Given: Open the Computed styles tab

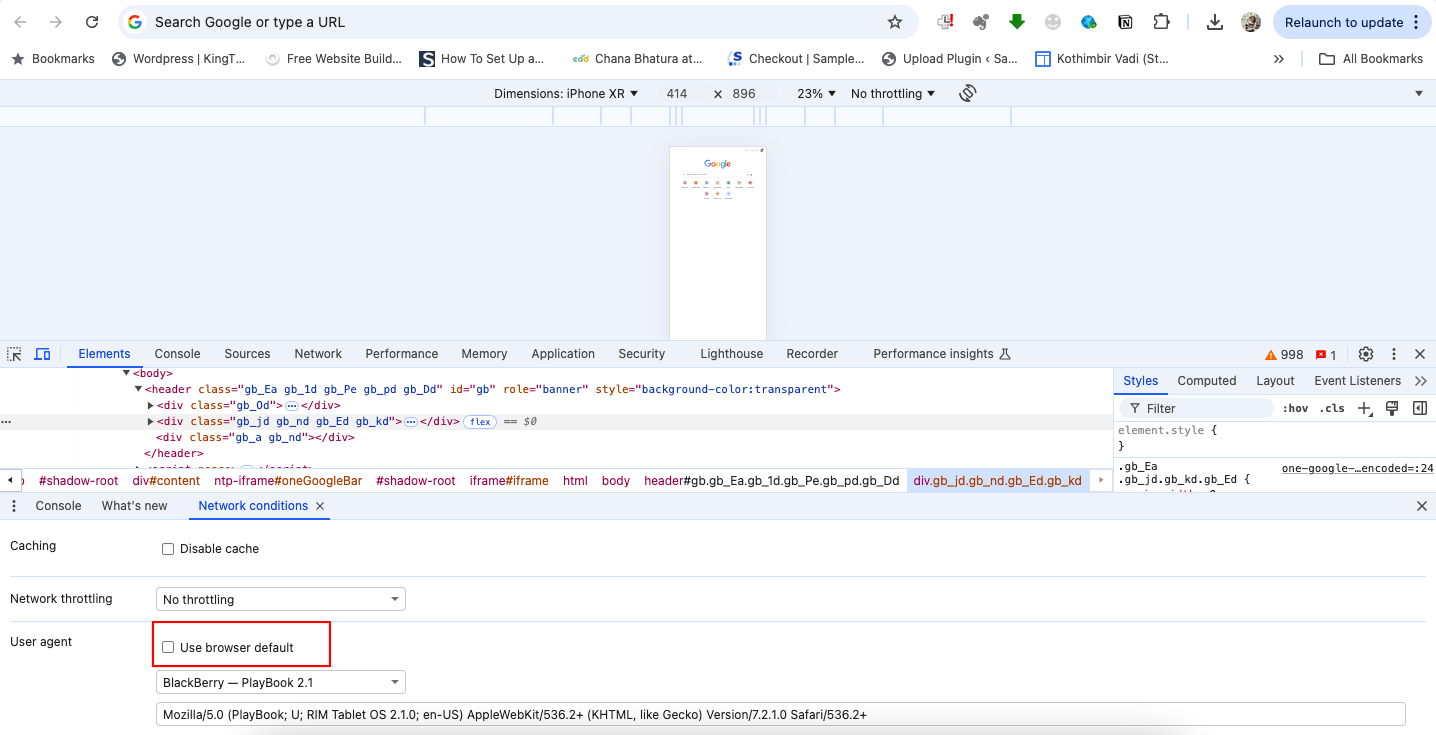Looking at the screenshot, I should tap(1207, 381).
